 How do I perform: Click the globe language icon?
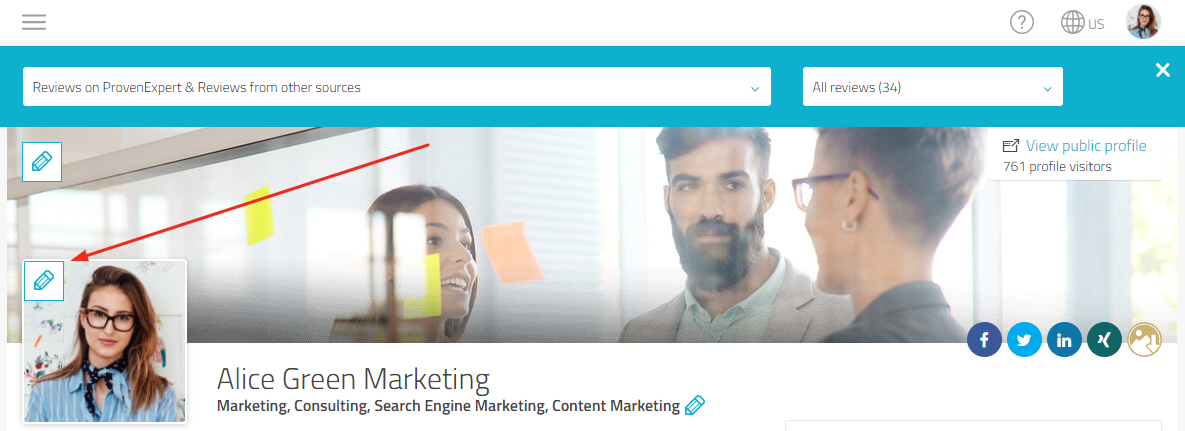(x=1072, y=23)
